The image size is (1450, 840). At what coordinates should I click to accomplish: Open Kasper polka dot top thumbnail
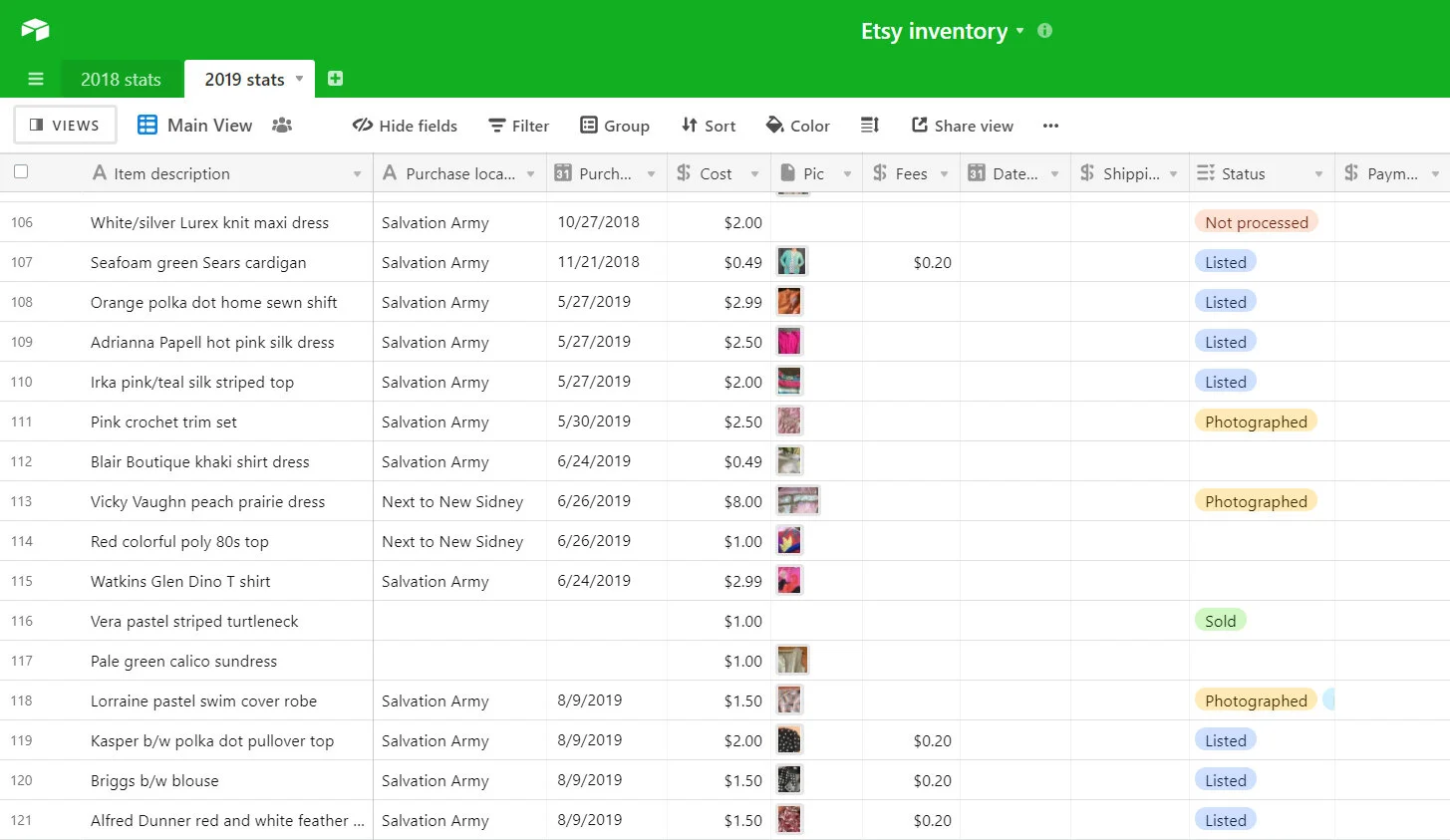click(789, 739)
